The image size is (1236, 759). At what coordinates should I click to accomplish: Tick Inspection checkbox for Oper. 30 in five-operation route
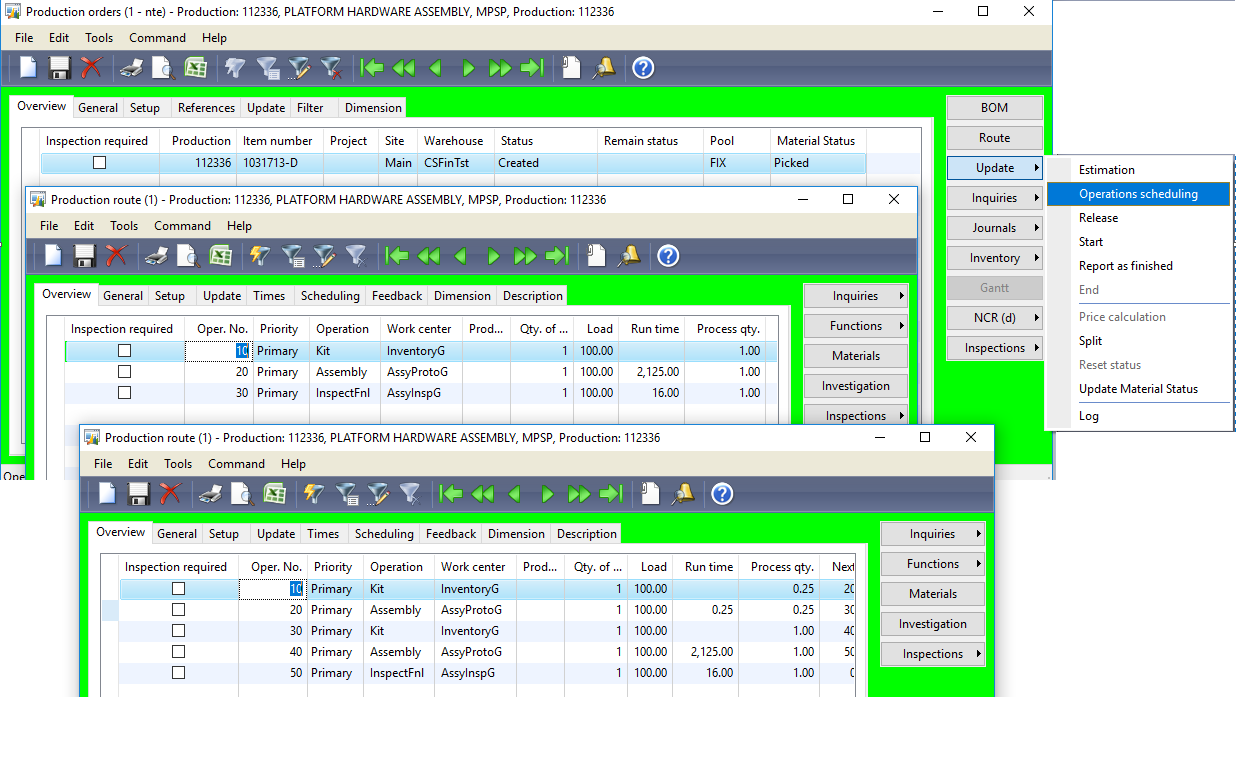178,631
